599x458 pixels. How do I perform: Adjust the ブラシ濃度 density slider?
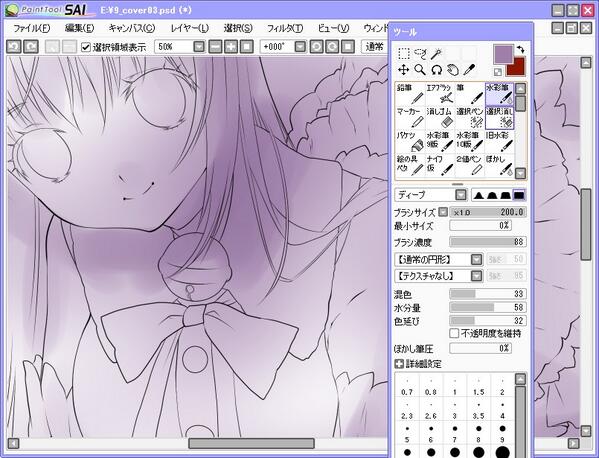(488, 242)
